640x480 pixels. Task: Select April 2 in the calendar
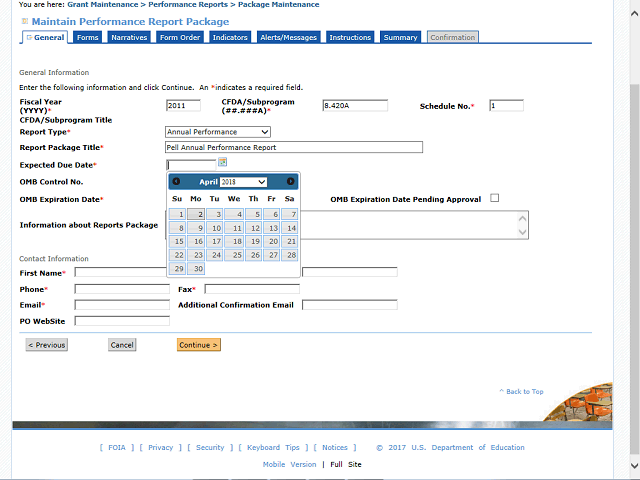click(196, 214)
